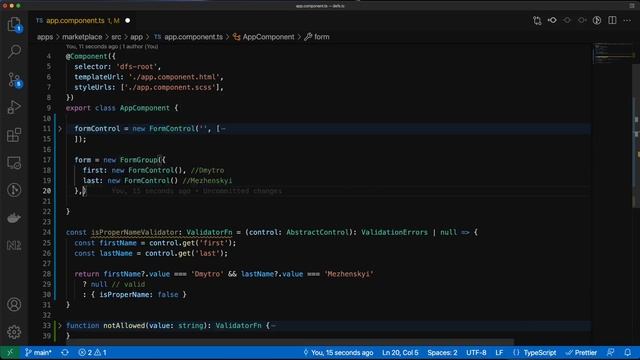Click line number 20 in gutter
Screen dimensions: 640x360
(47, 191)
